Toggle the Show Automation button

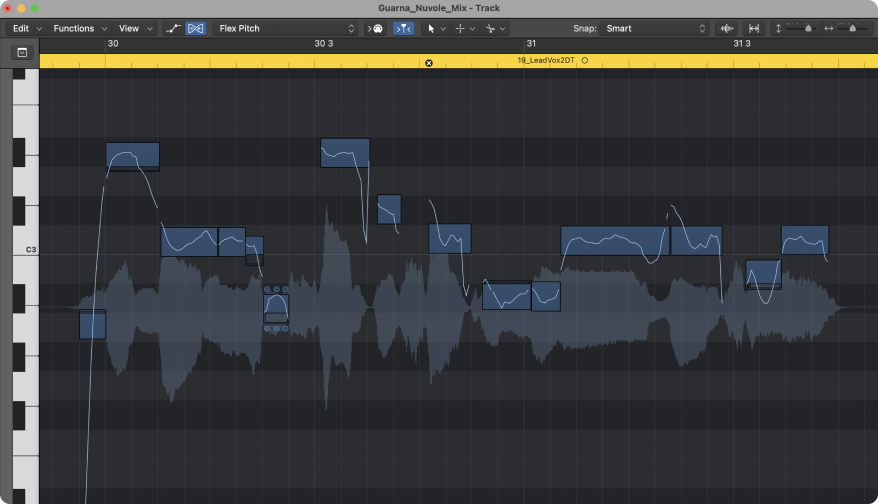coord(173,29)
